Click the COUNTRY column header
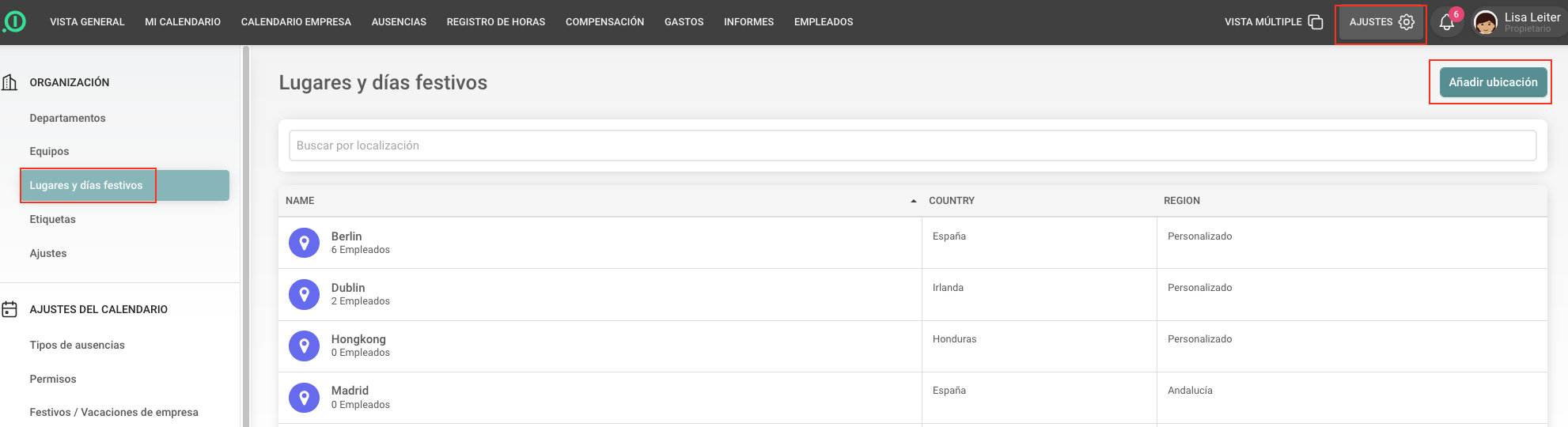1568x427 pixels. [952, 201]
